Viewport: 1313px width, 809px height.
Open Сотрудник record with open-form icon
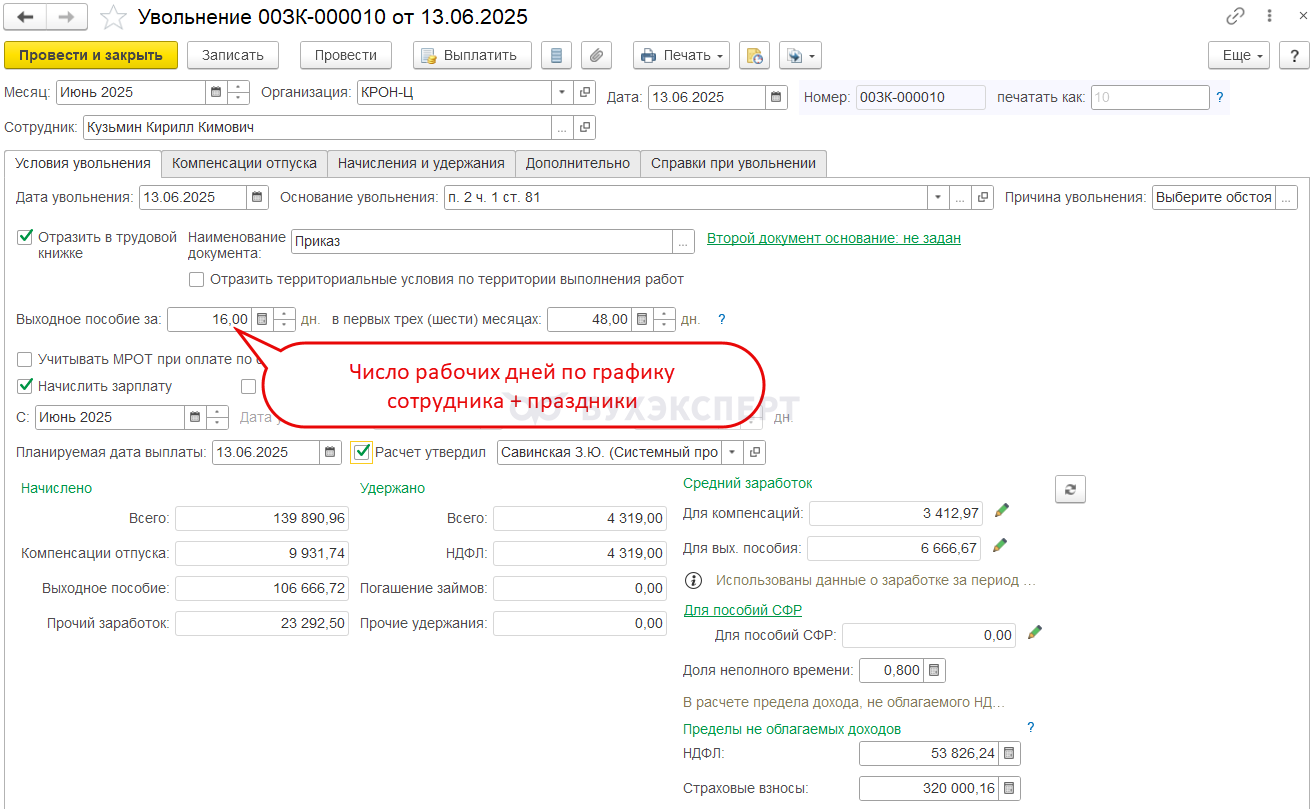tap(585, 127)
